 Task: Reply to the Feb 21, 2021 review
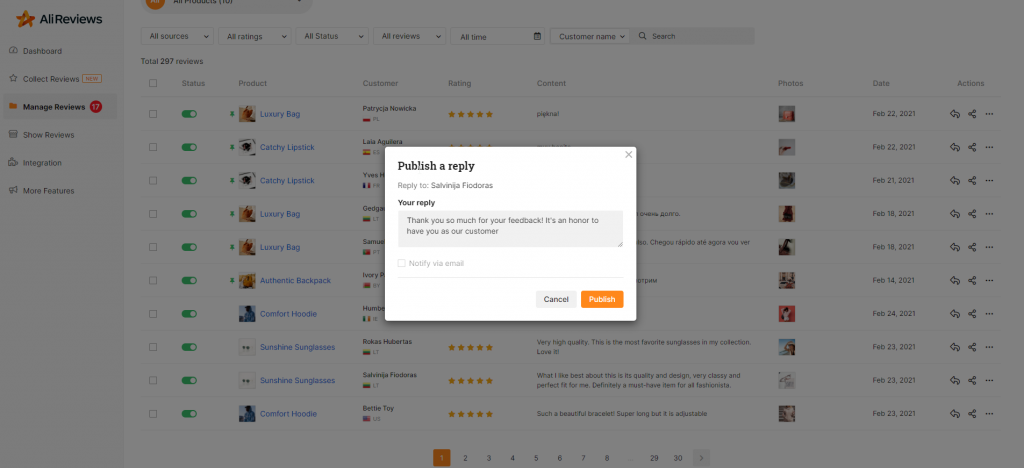pyautogui.click(x=955, y=181)
